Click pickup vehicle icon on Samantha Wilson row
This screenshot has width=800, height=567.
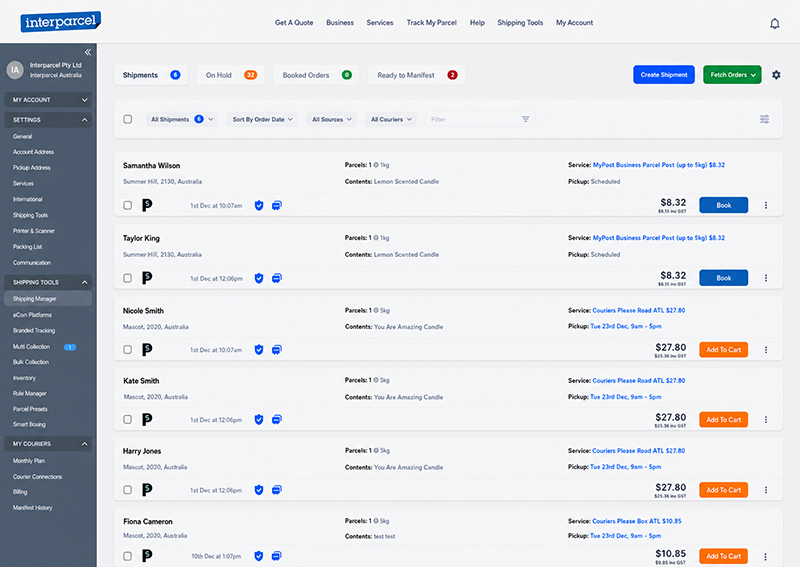point(277,205)
